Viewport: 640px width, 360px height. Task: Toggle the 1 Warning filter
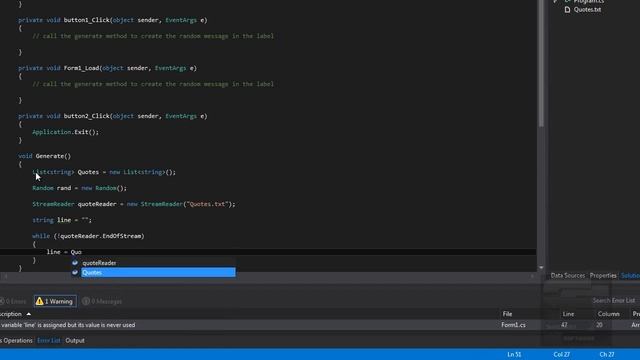pyautogui.click(x=55, y=301)
